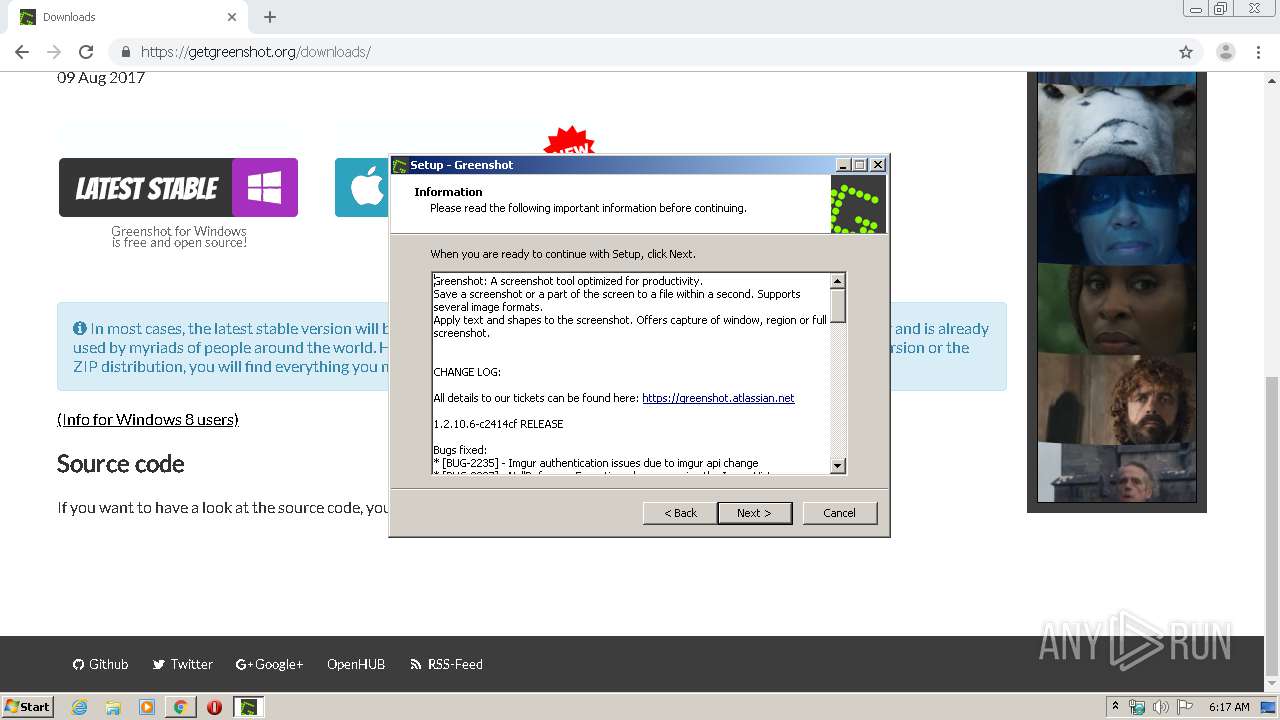Screen dimensions: 1280x720
Task: Click the Latest Stable Windows download button
Action: coord(178,187)
